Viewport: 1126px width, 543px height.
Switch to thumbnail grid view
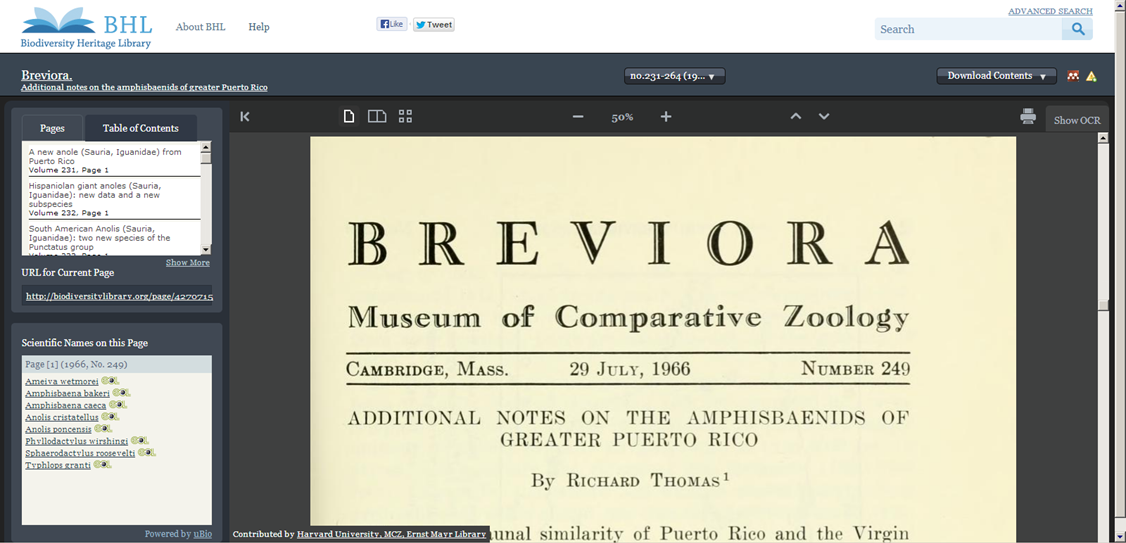point(405,117)
